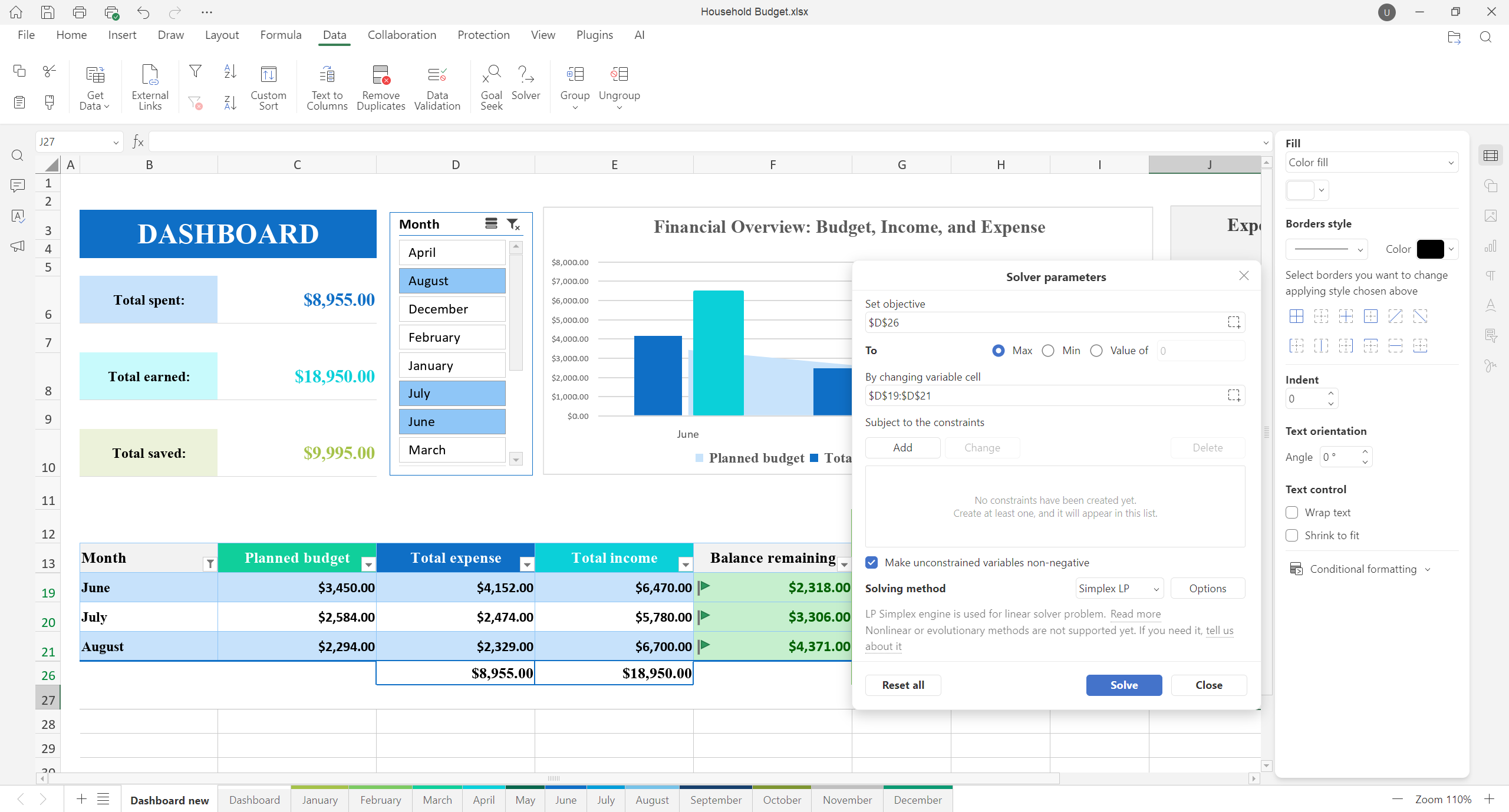Uncheck Make unconstrained variables non-negative
Image resolution: width=1509 pixels, height=812 pixels.
coord(871,563)
